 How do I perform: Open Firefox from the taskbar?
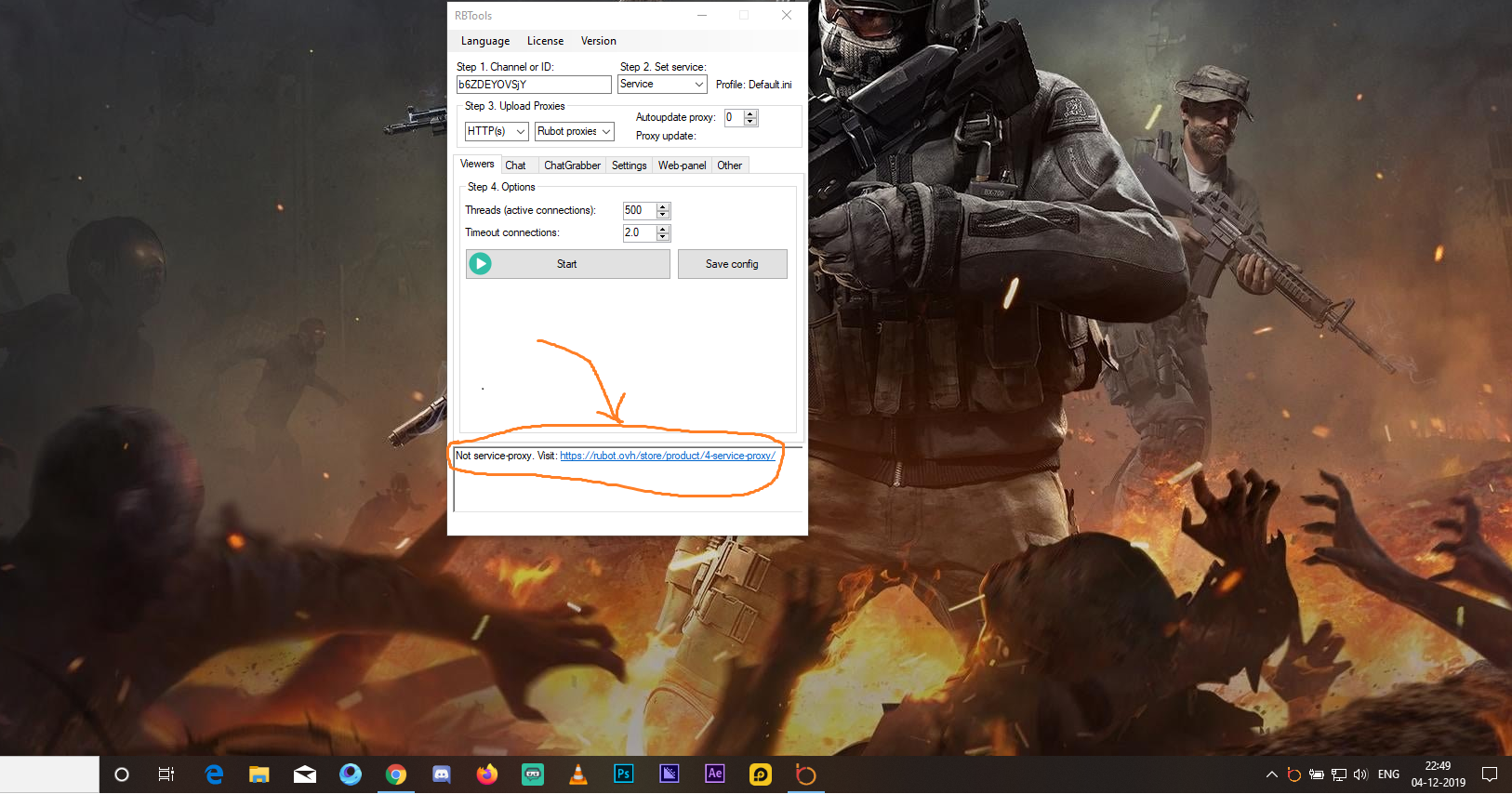tap(486, 774)
